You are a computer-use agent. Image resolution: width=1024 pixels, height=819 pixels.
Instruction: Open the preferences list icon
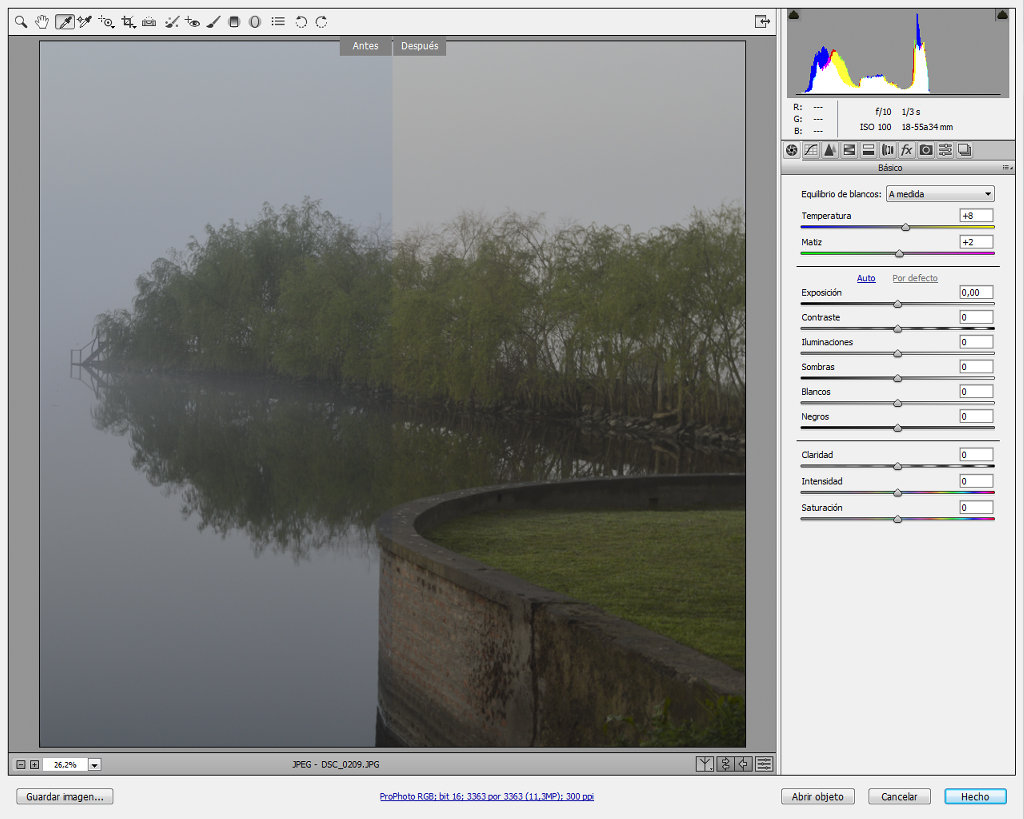(278, 22)
